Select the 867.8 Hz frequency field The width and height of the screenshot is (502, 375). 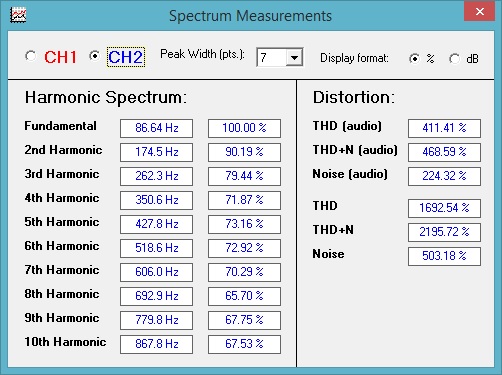tap(156, 344)
